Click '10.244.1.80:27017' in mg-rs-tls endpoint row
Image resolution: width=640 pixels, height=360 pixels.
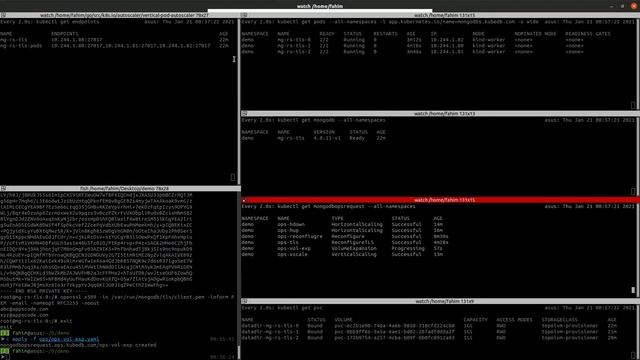point(77,40)
